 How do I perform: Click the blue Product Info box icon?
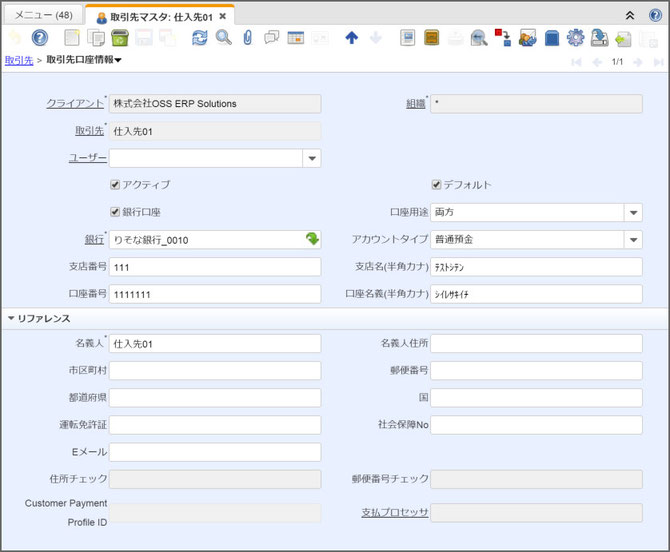(x=552, y=38)
